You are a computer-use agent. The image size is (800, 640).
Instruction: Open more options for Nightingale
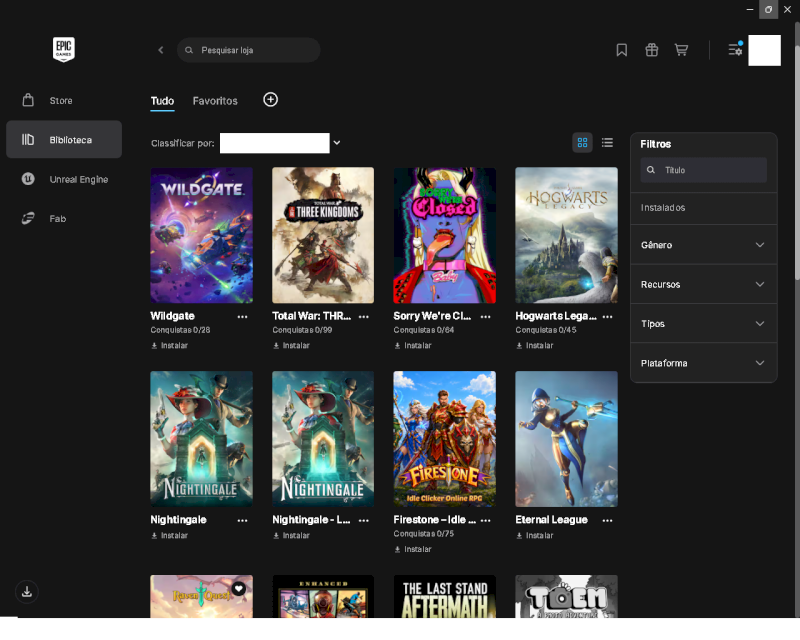242,521
